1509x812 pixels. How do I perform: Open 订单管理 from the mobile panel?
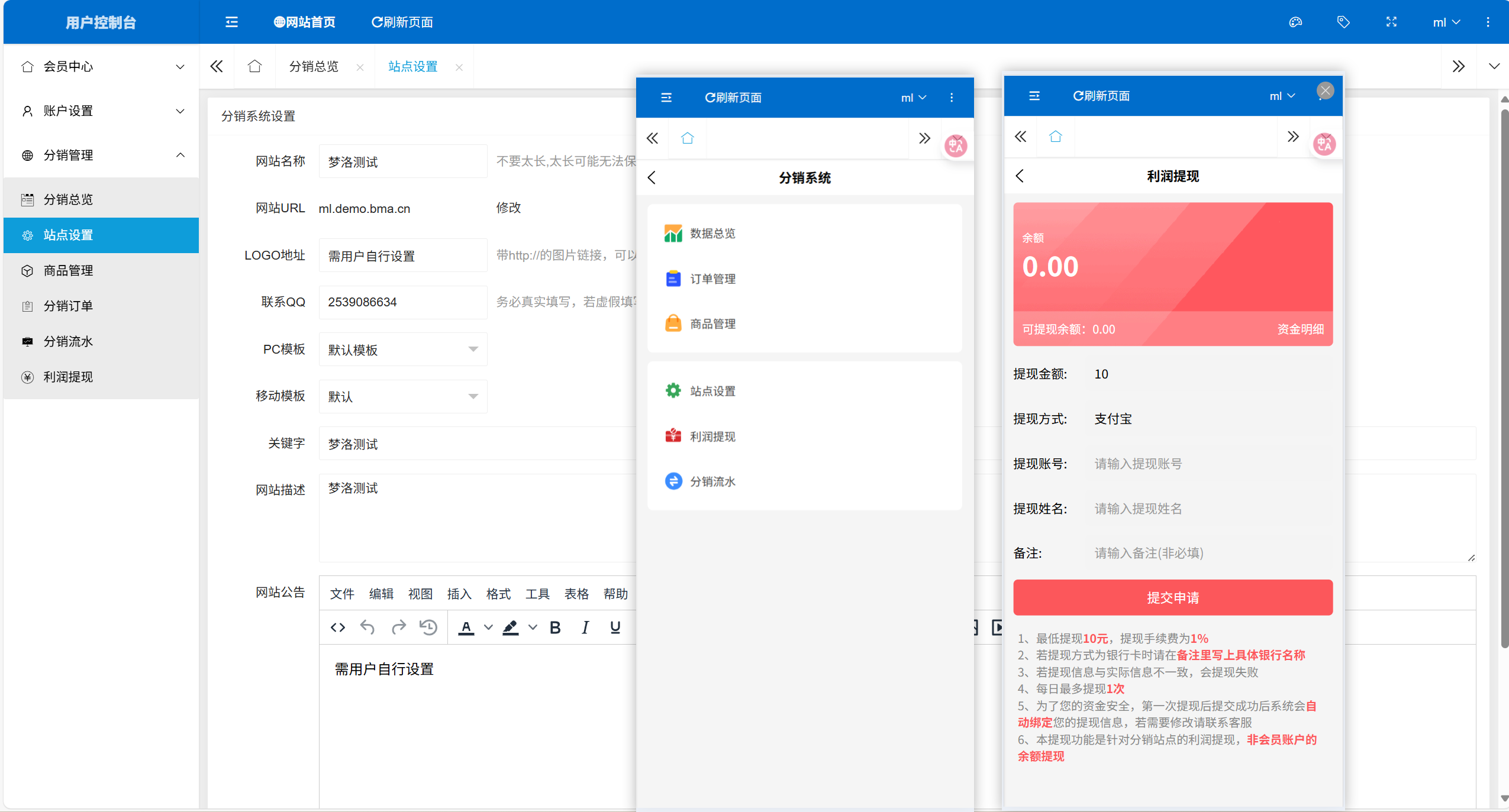pos(712,279)
